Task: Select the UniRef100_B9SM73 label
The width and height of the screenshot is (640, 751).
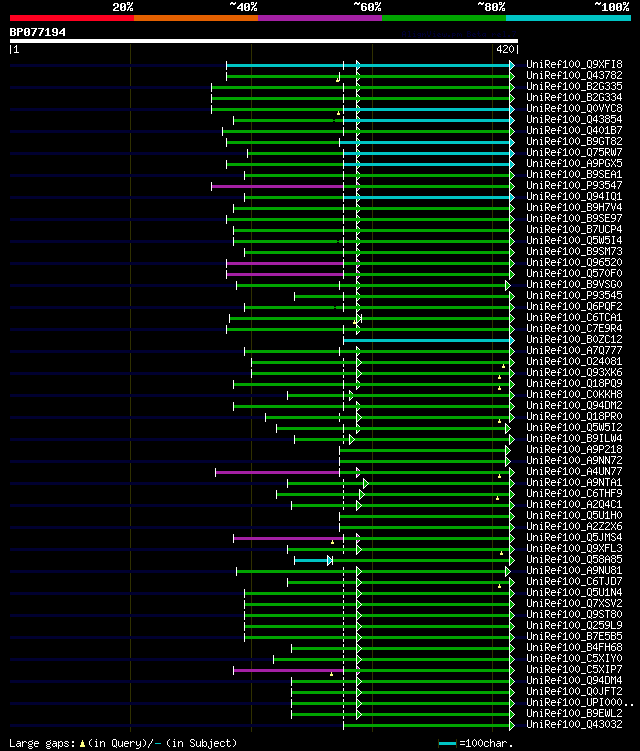Action: pos(574,251)
